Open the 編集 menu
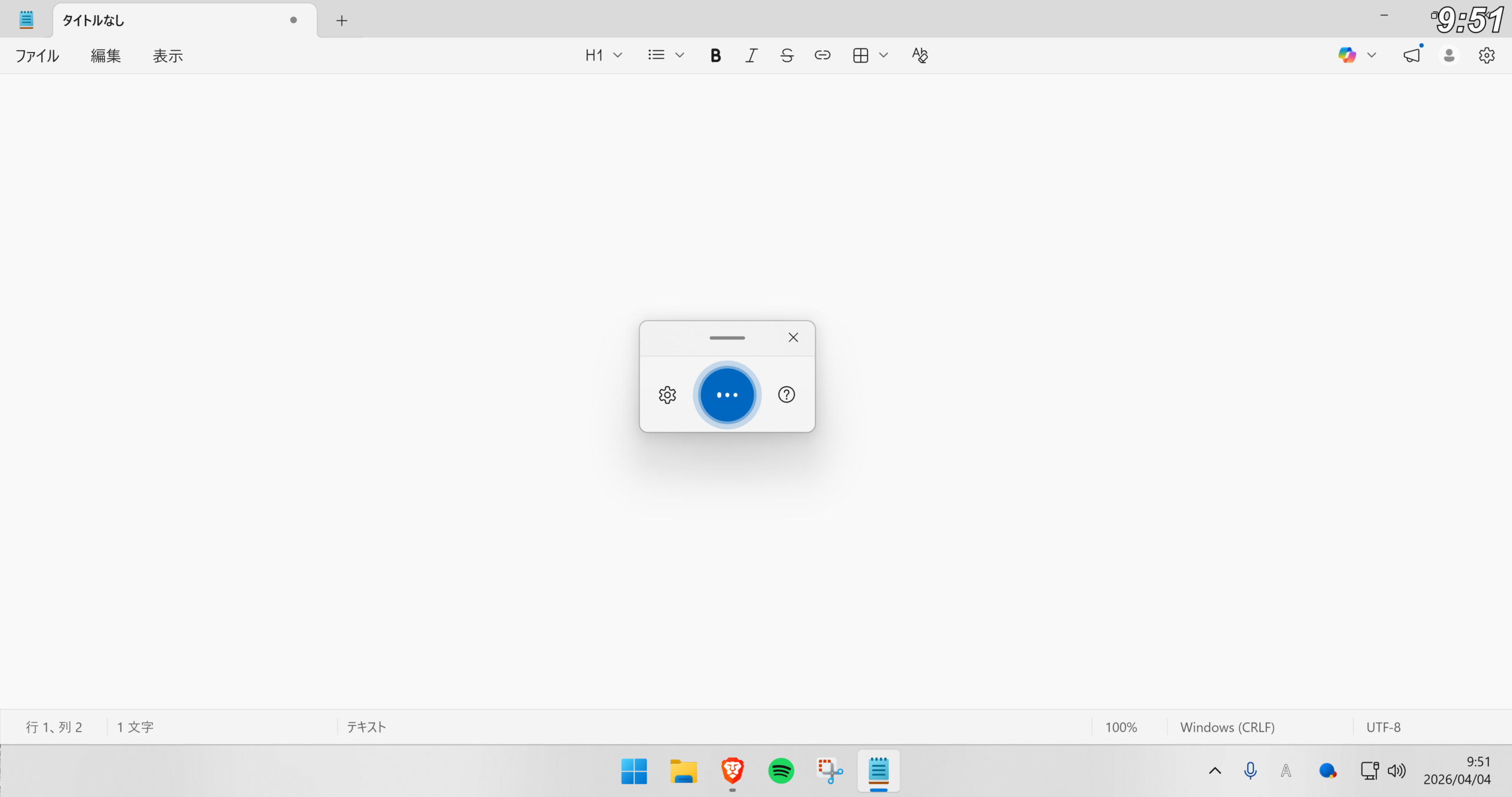 106,56
